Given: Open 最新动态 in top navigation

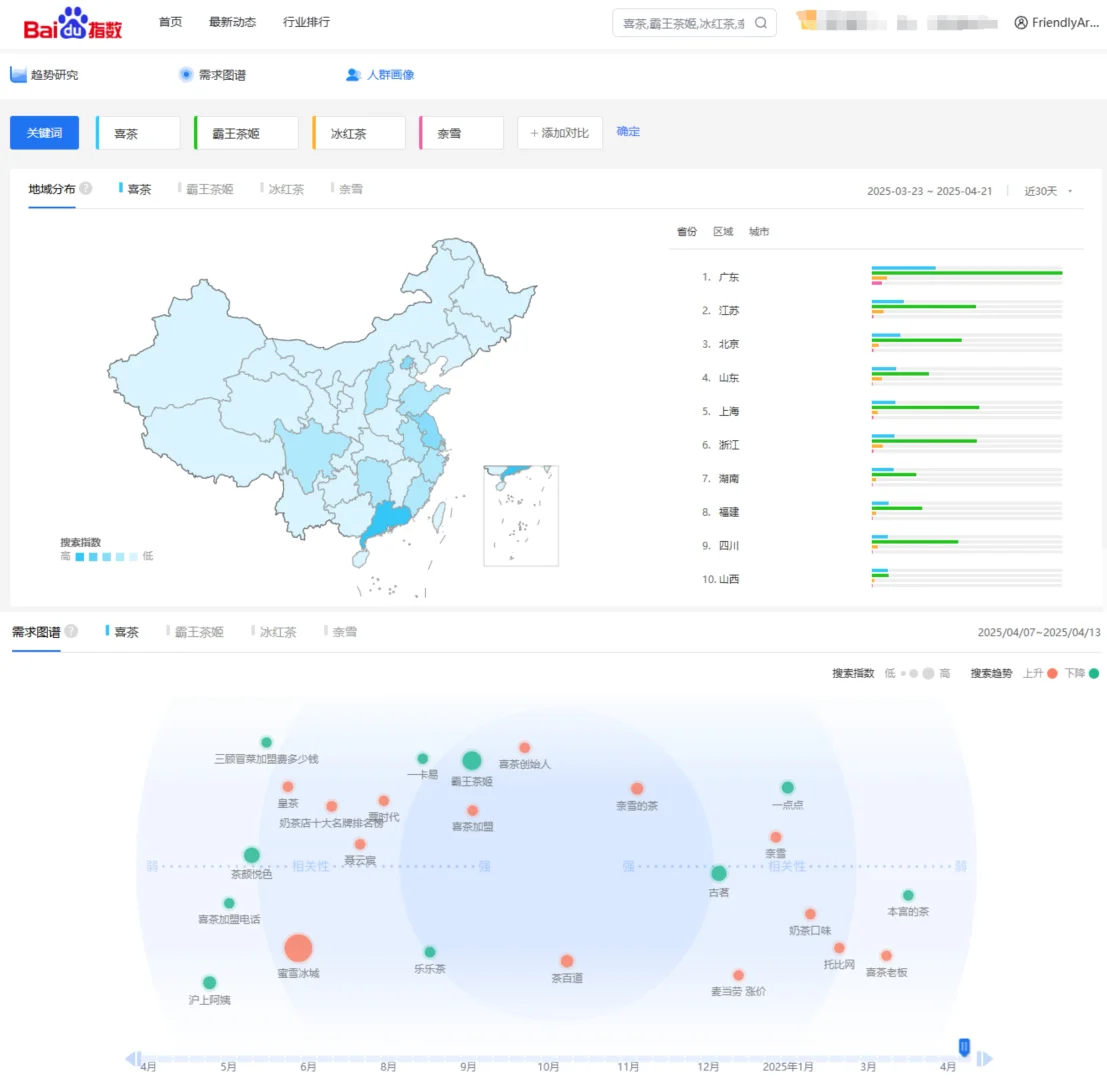Looking at the screenshot, I should point(232,22).
